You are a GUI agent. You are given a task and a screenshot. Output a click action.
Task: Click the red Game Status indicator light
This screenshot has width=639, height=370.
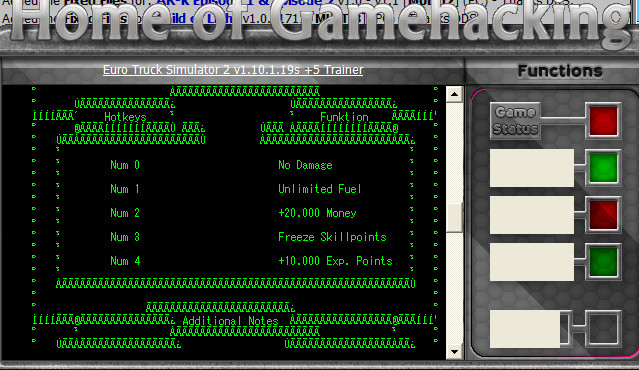coord(603,121)
